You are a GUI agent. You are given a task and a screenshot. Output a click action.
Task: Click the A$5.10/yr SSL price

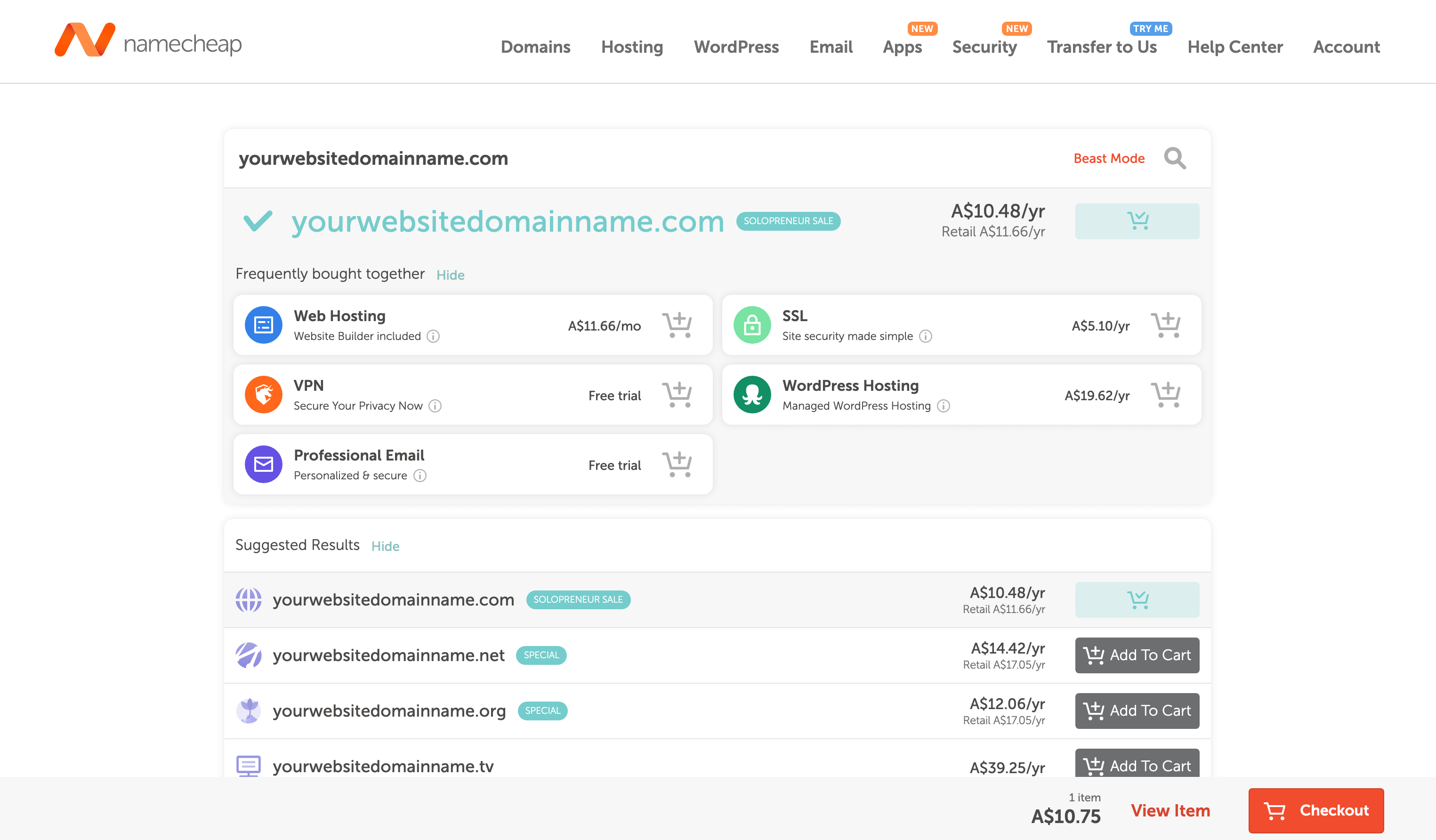1100,326
